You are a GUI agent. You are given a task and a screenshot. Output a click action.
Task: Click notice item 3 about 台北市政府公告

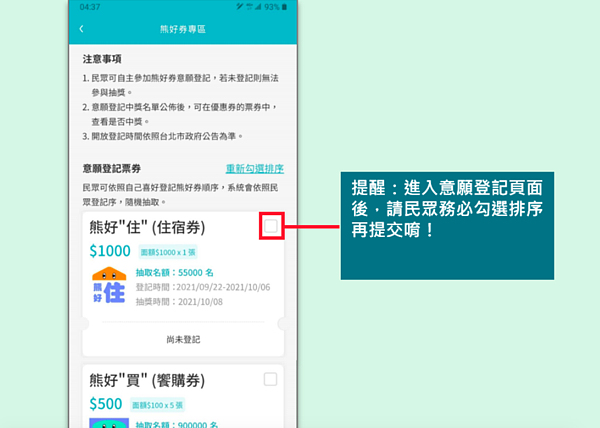coord(163,136)
